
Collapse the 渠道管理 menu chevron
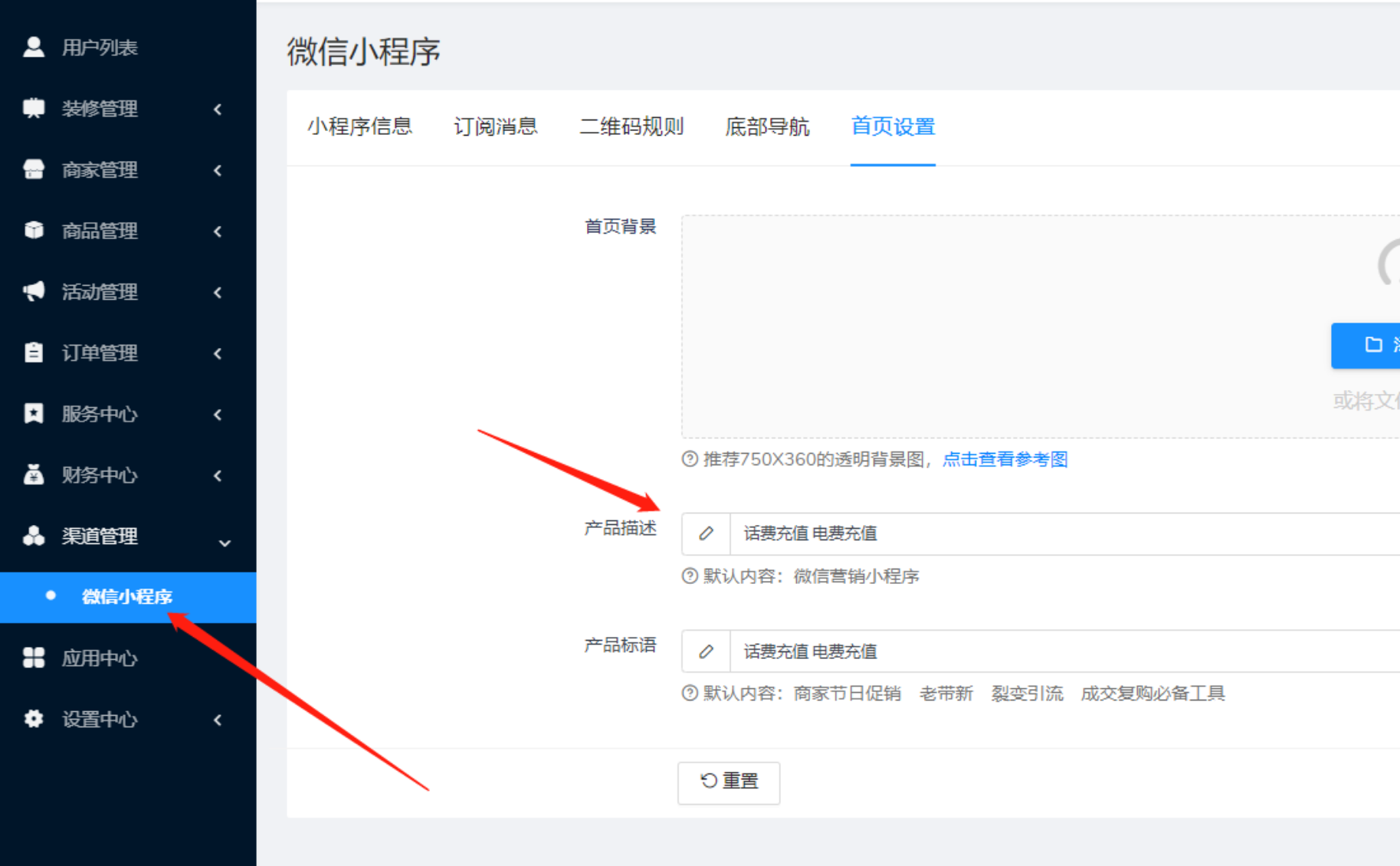click(225, 543)
